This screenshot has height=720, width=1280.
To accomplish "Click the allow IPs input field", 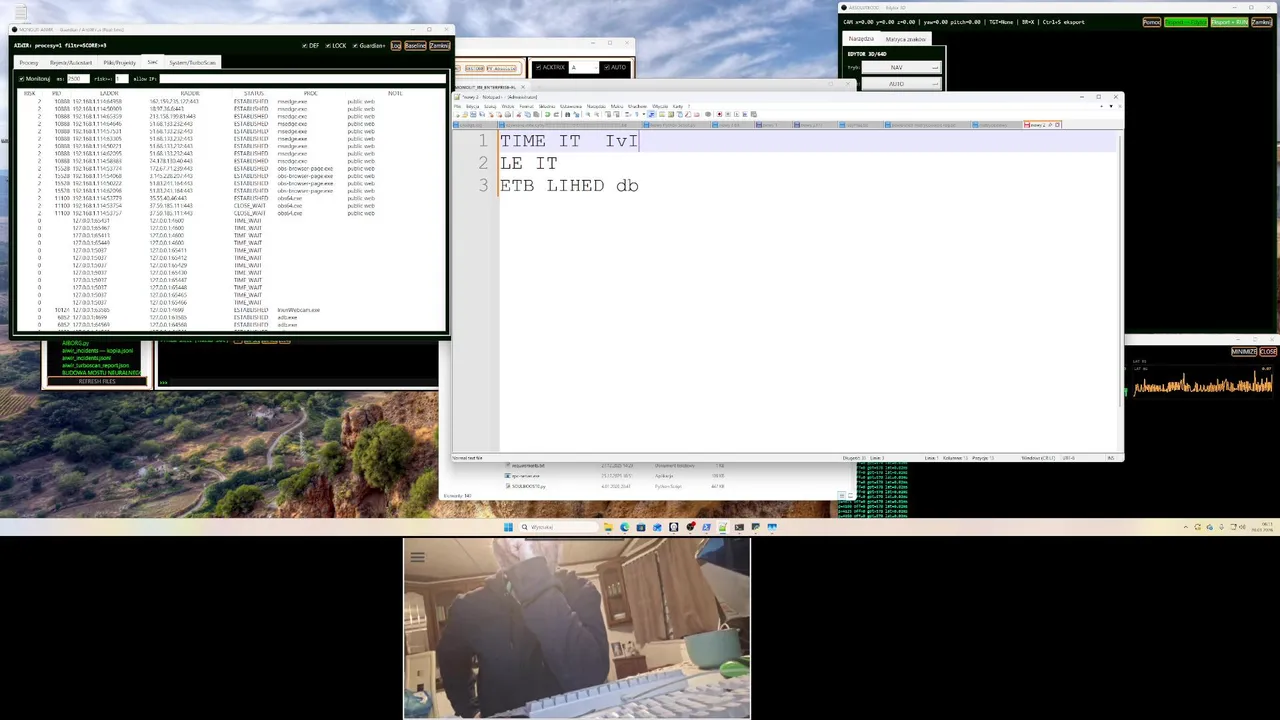I will [301, 78].
